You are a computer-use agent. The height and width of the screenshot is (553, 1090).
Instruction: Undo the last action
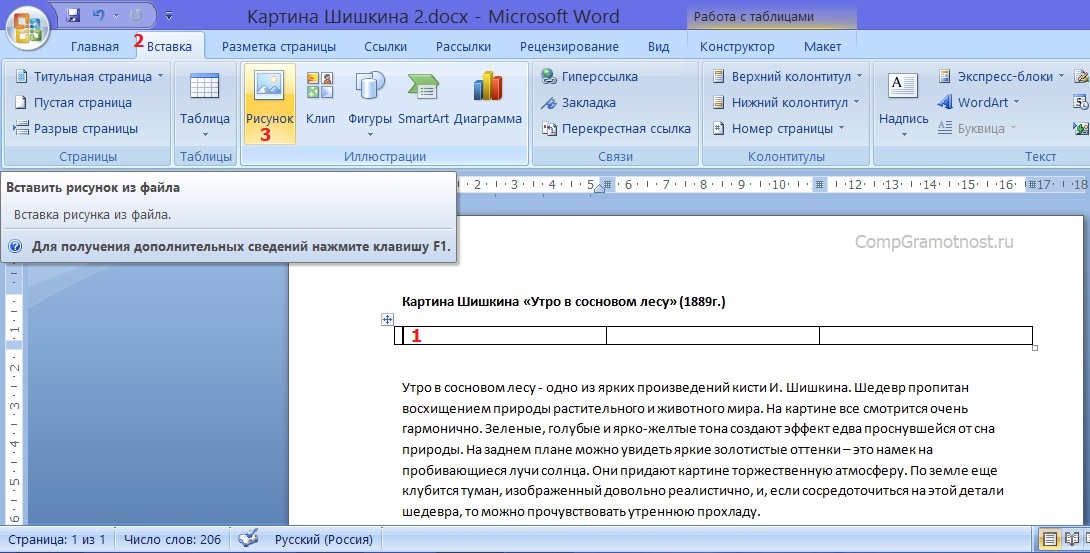[98, 15]
